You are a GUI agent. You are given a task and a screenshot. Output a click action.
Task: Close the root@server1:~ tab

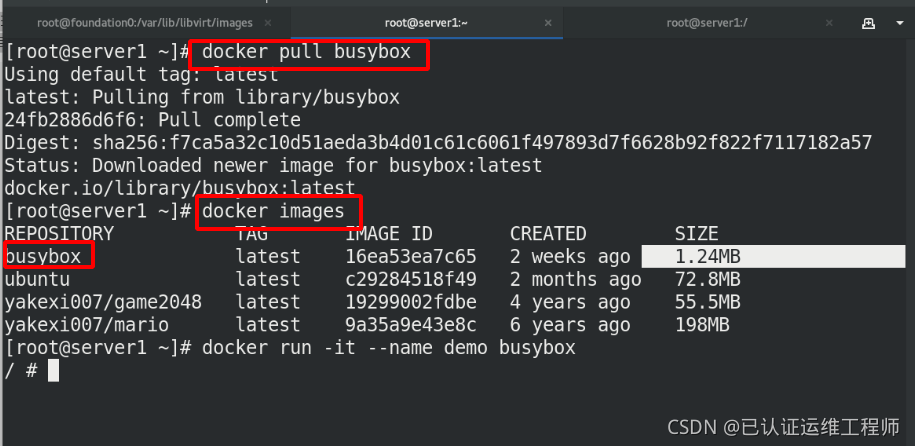click(548, 23)
